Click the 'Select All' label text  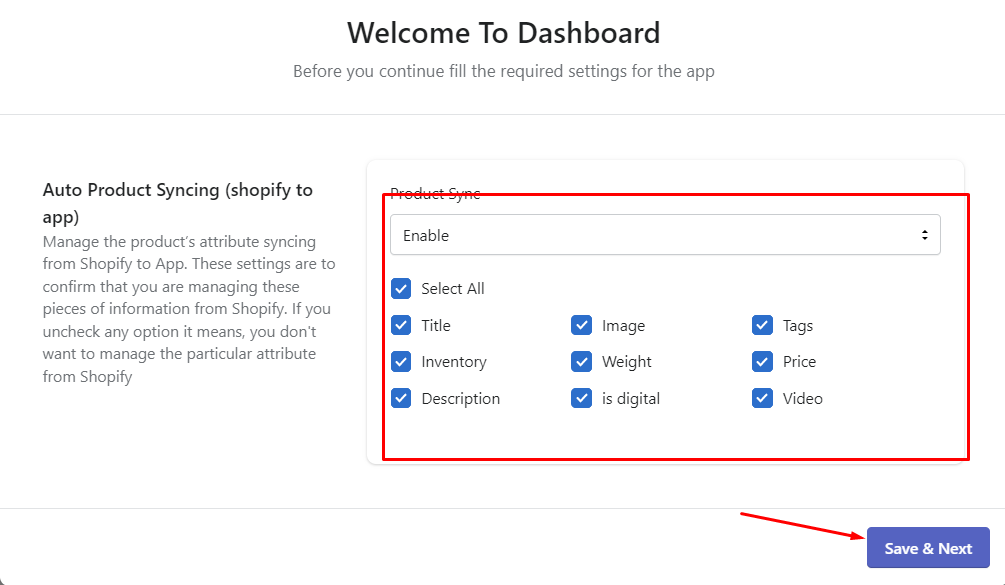[453, 289]
